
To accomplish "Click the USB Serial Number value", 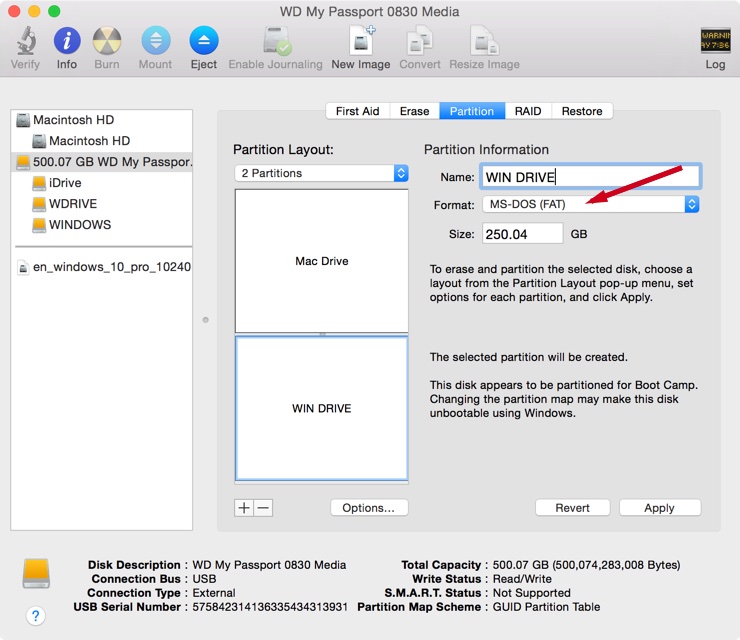I will pos(270,606).
